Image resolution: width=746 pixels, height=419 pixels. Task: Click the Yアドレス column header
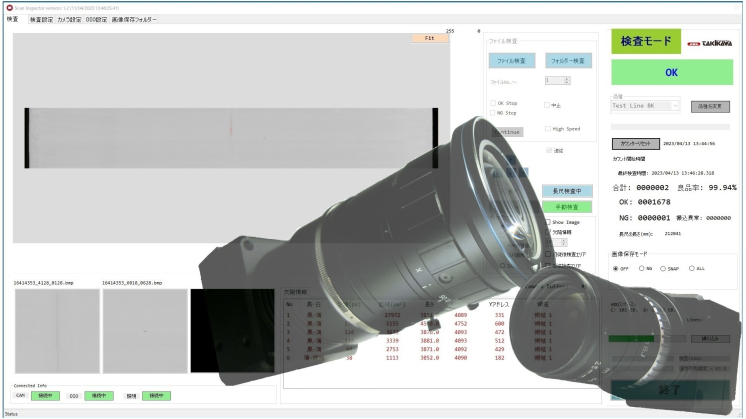click(x=499, y=304)
